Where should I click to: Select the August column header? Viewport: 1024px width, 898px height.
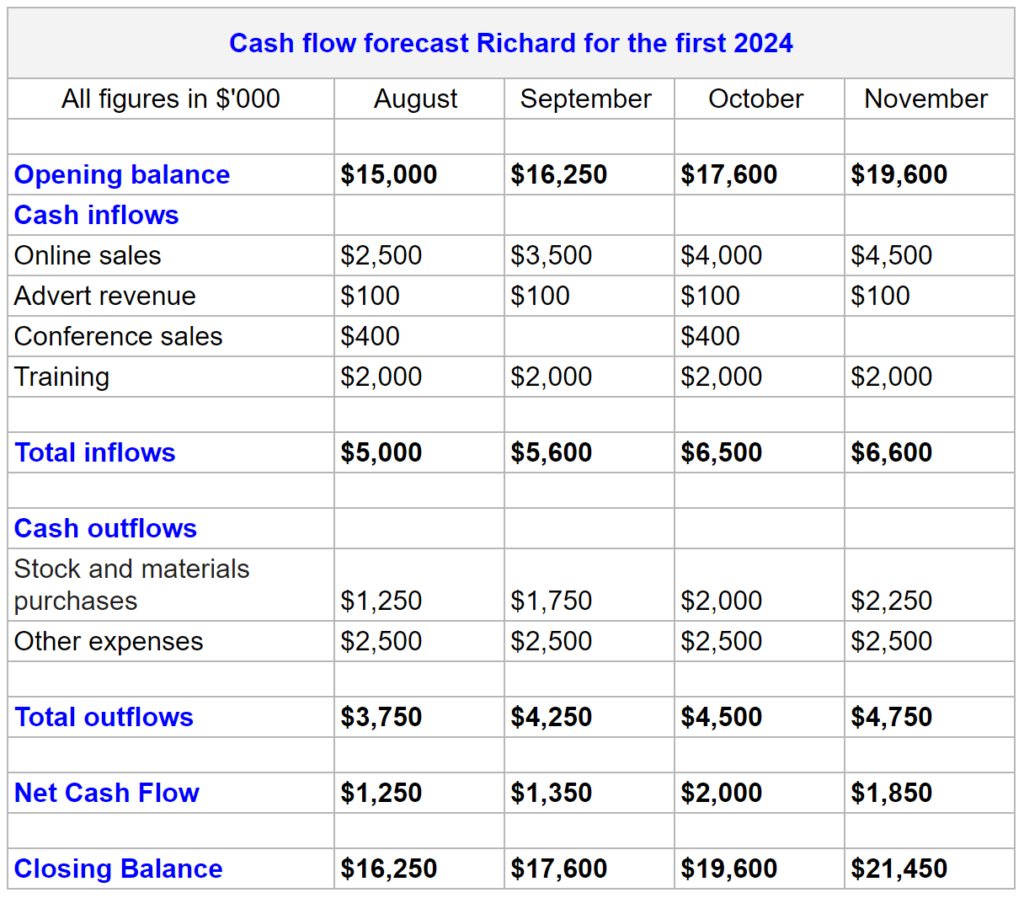416,99
